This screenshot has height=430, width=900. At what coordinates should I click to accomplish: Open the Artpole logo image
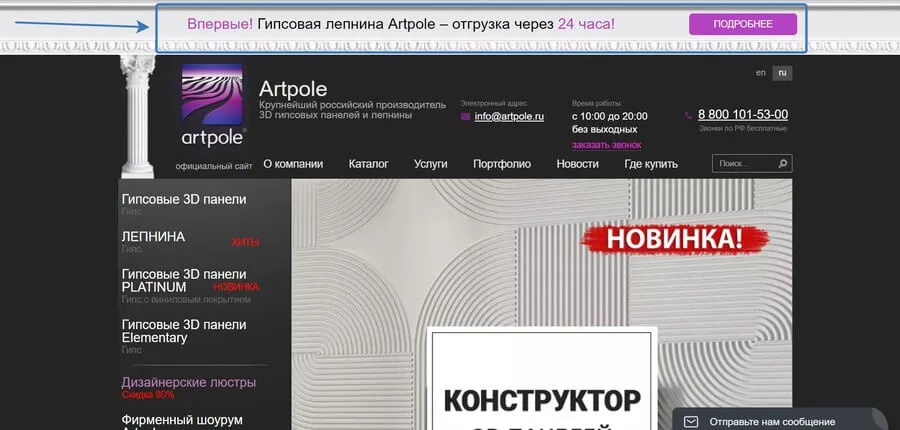pos(212,105)
